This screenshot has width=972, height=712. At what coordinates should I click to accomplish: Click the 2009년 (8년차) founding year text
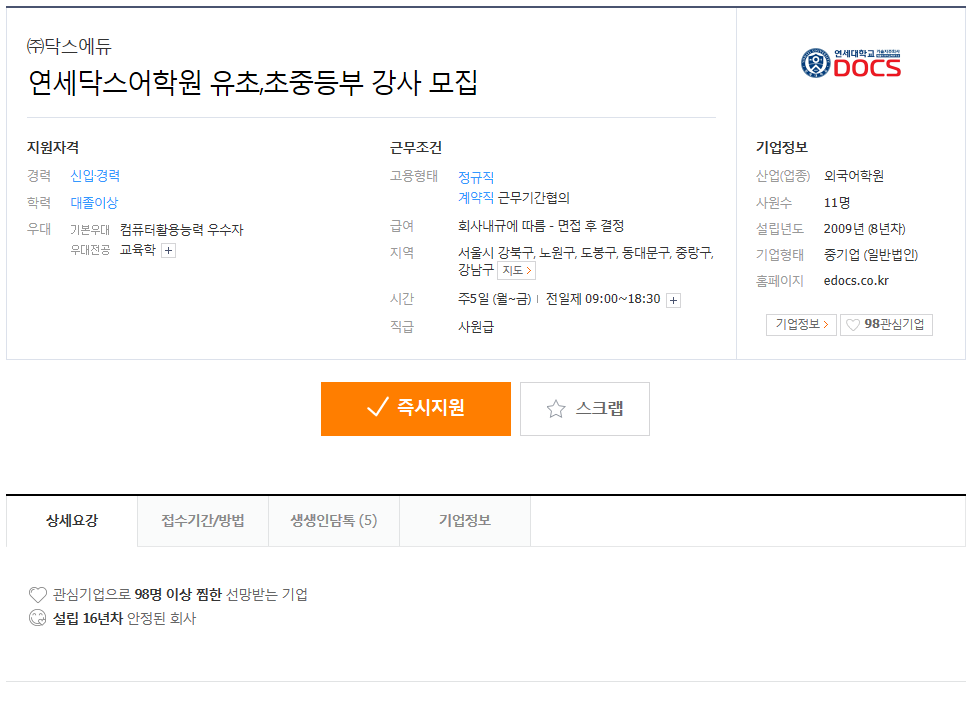click(x=864, y=229)
